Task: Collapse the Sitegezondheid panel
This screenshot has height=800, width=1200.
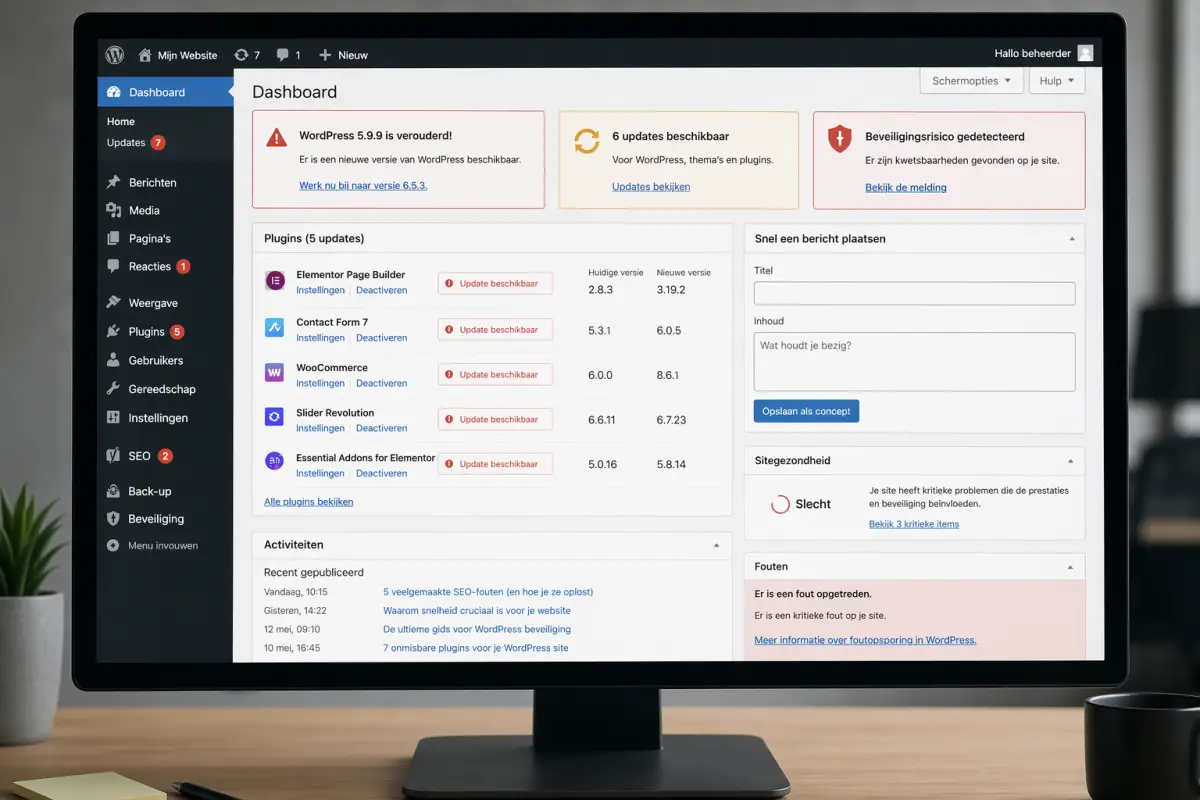Action: (1072, 461)
